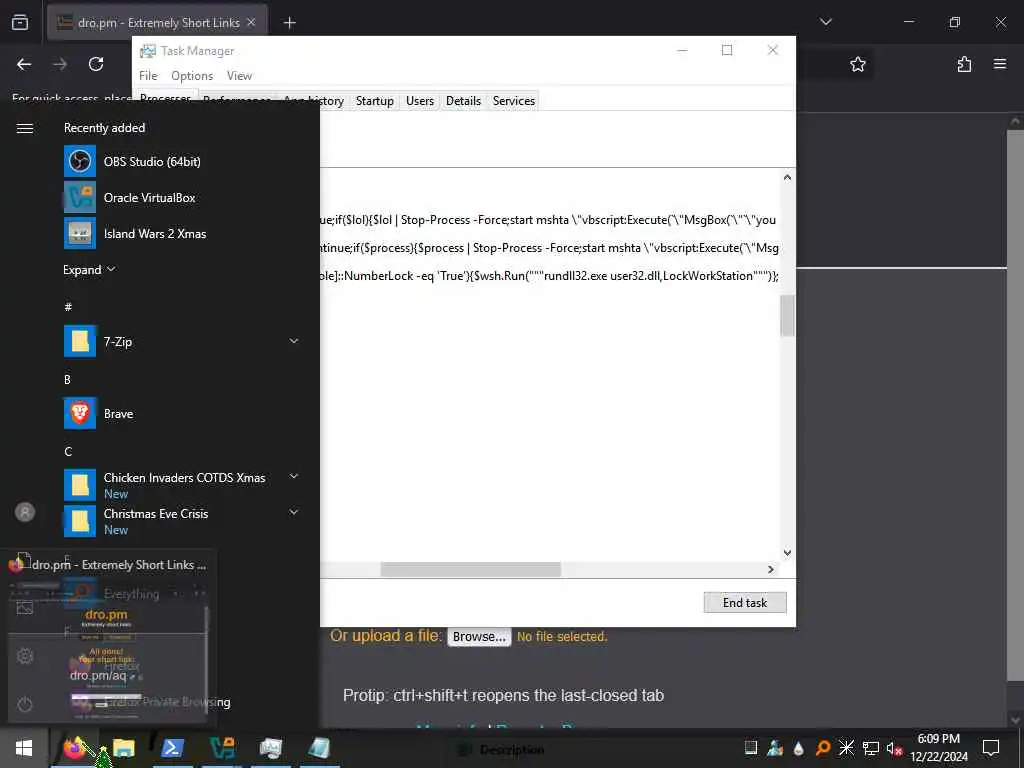
Task: Open Task Manager View menu
Action: 239,76
